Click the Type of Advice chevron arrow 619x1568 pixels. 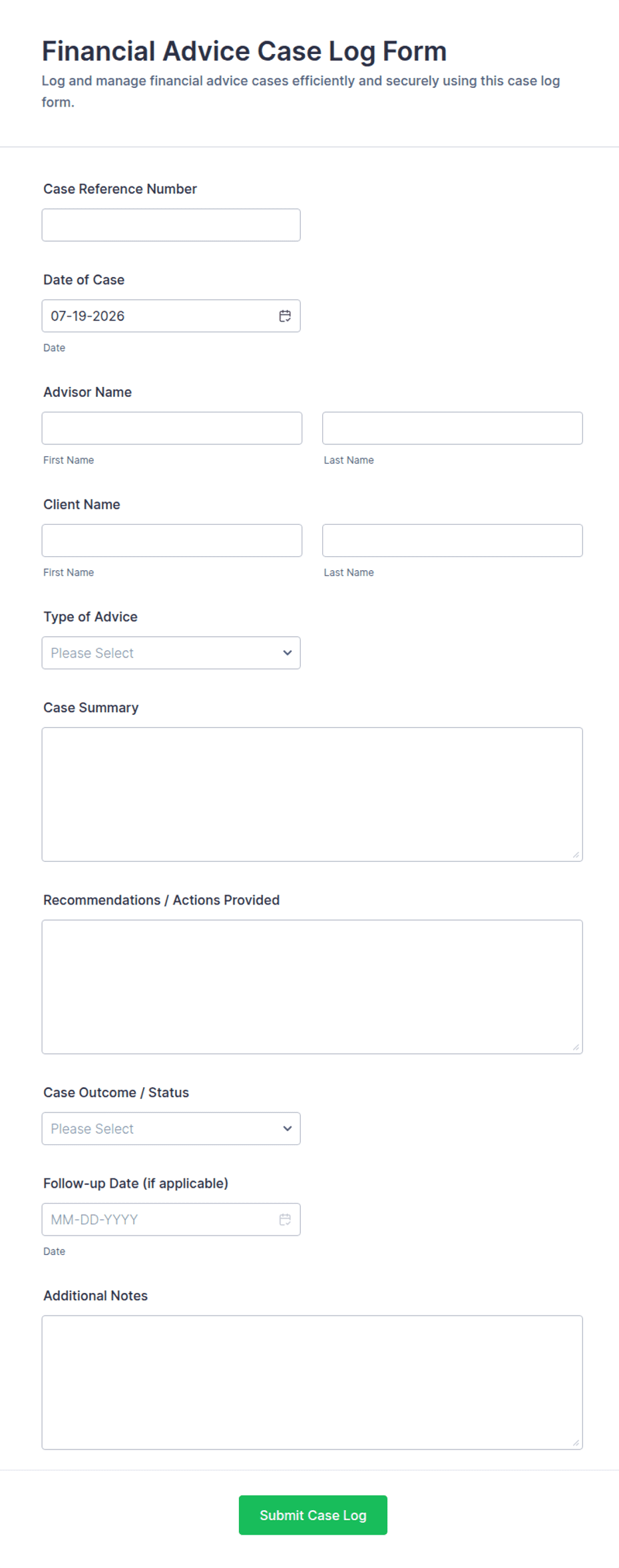[288, 653]
